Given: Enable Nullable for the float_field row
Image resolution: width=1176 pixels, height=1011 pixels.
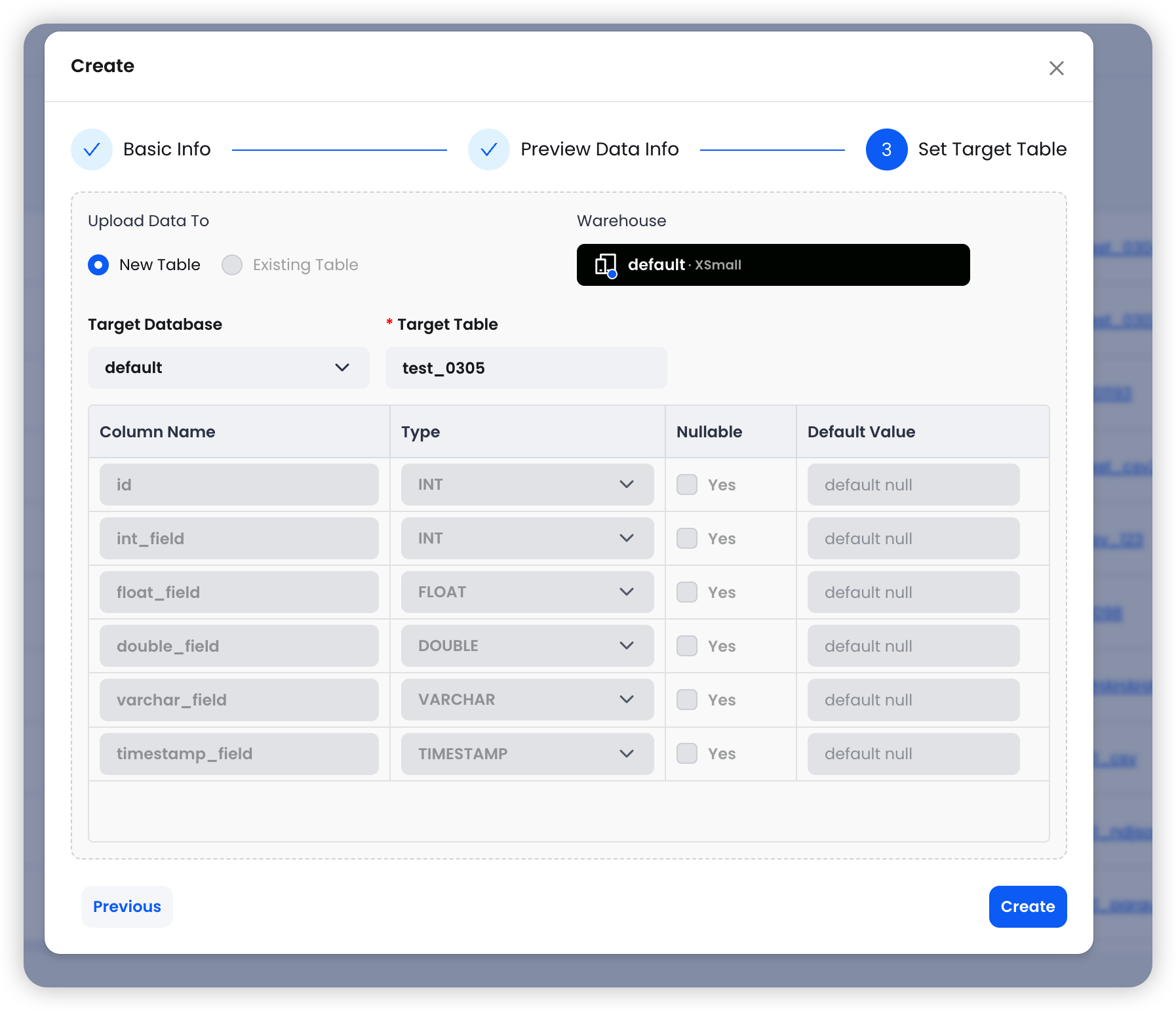Looking at the screenshot, I should pyautogui.click(x=687, y=592).
